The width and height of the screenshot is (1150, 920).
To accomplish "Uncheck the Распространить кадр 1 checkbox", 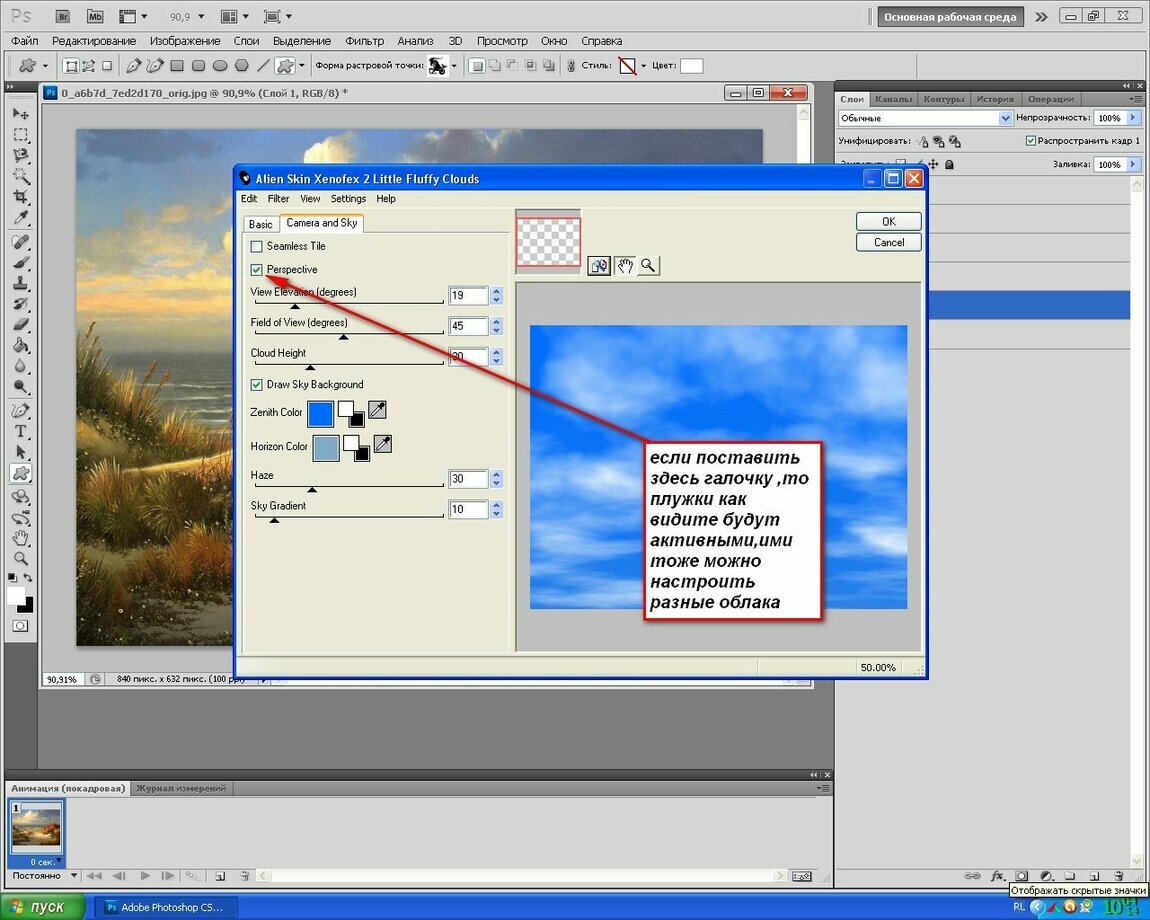I will [x=1030, y=140].
